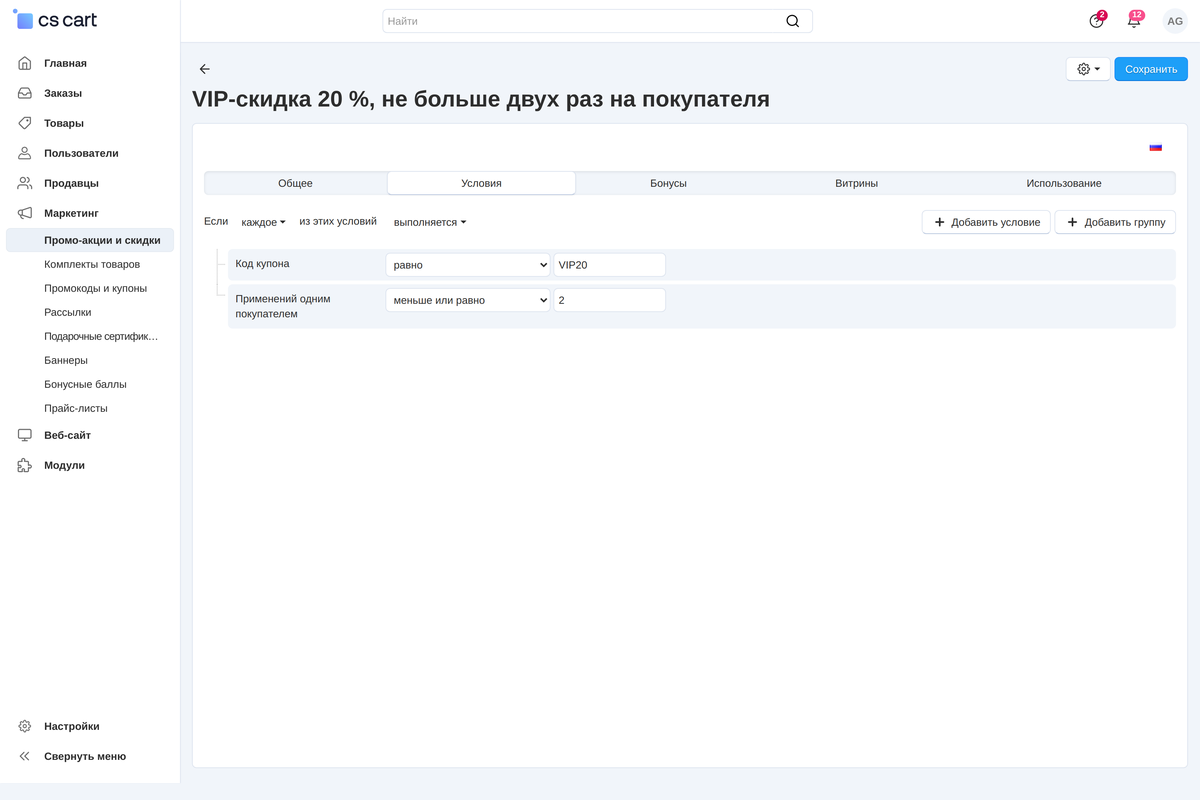Click the Настройки gear icon in sidebar
The width and height of the screenshot is (1200, 800).
coord(25,726)
